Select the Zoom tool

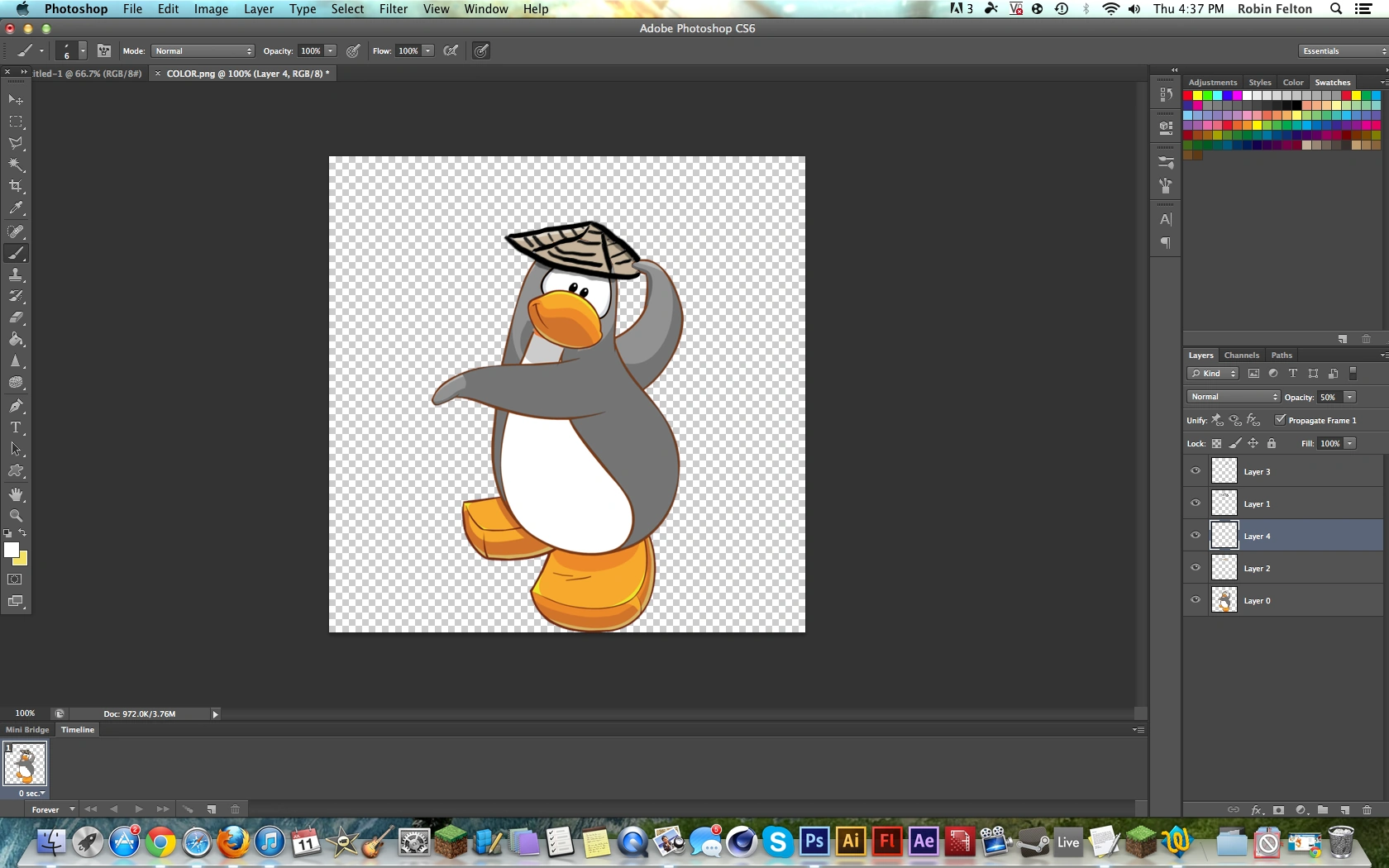click(x=16, y=516)
